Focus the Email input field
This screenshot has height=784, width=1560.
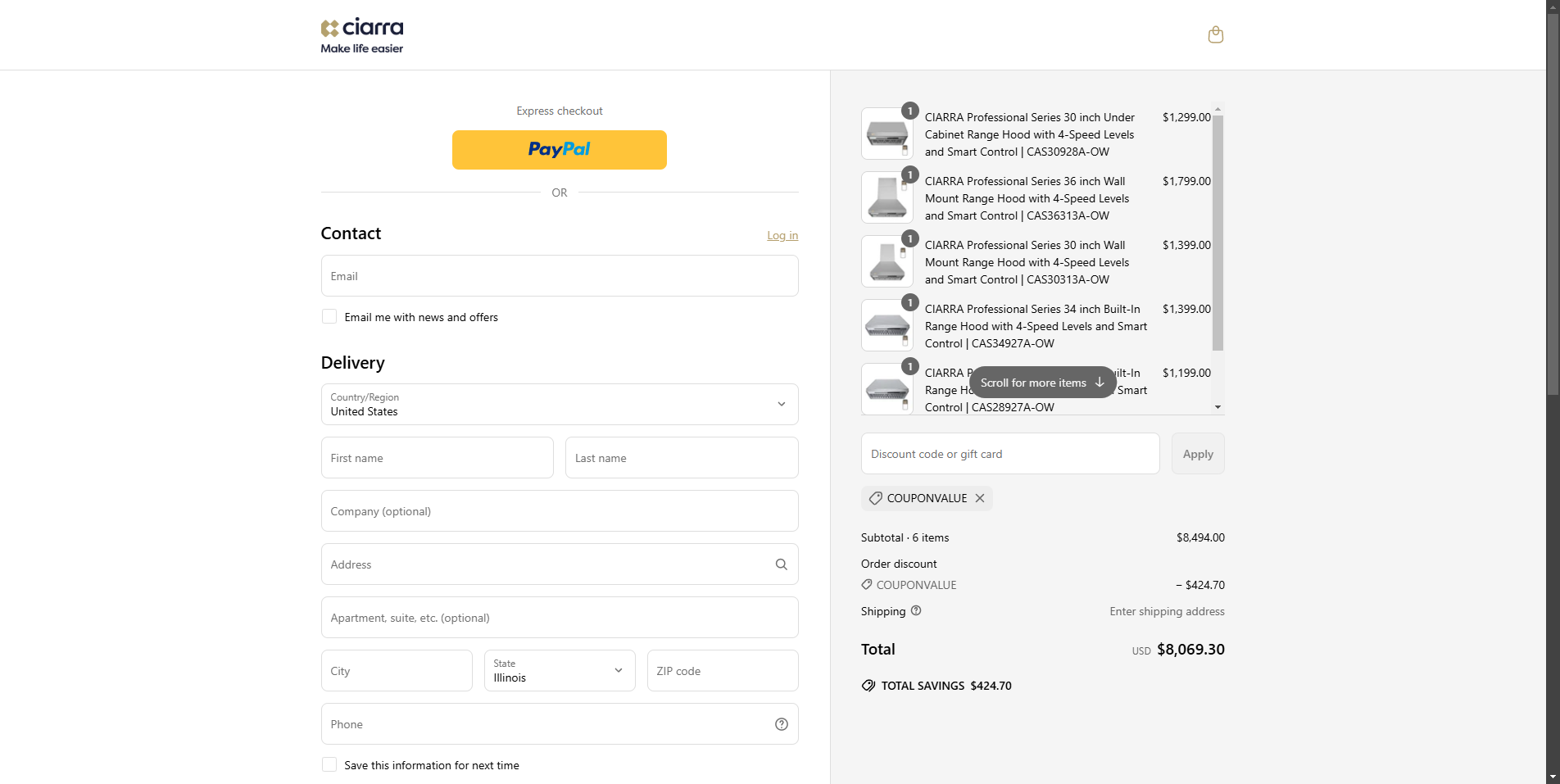(x=560, y=275)
